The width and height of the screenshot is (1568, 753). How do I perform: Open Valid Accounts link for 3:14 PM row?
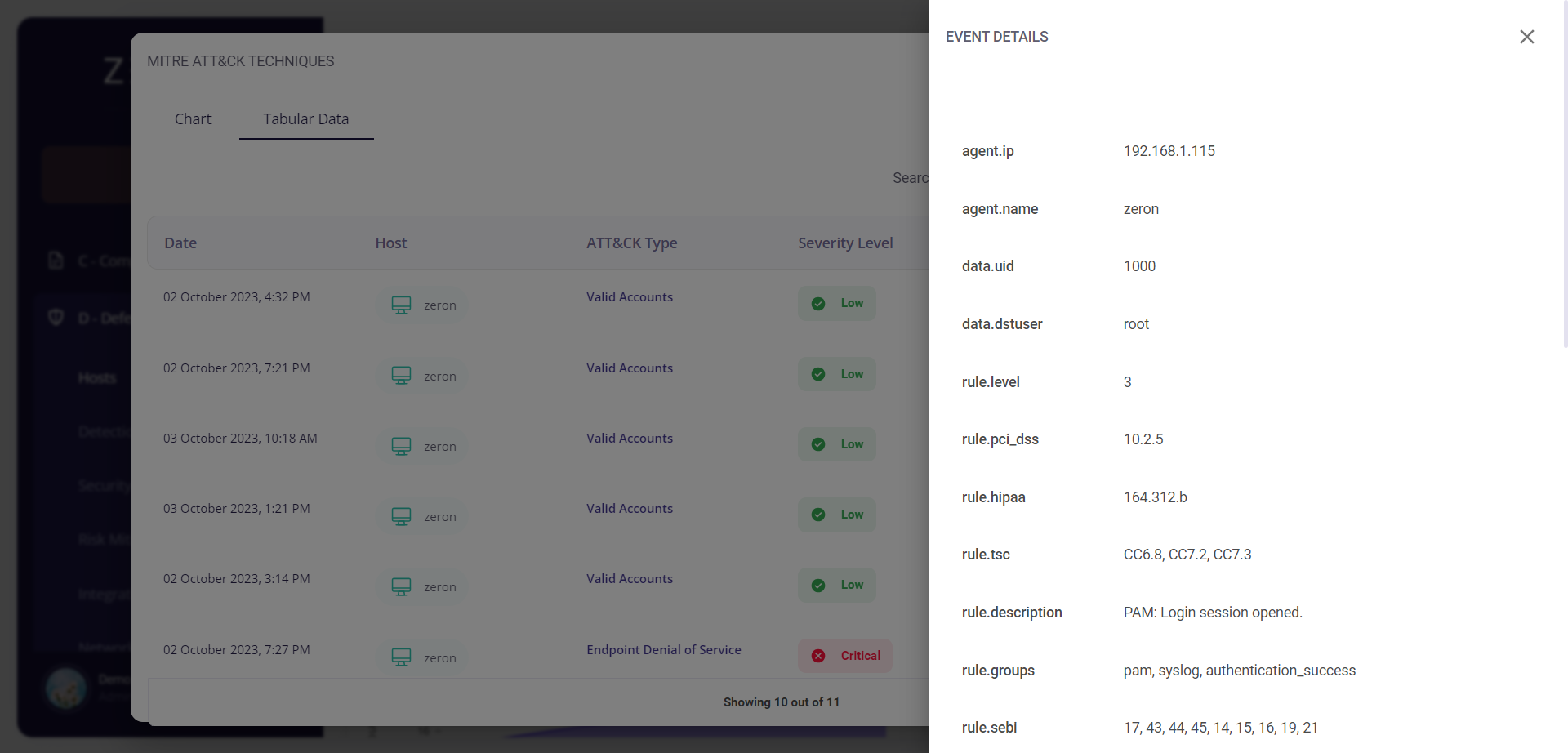point(630,579)
